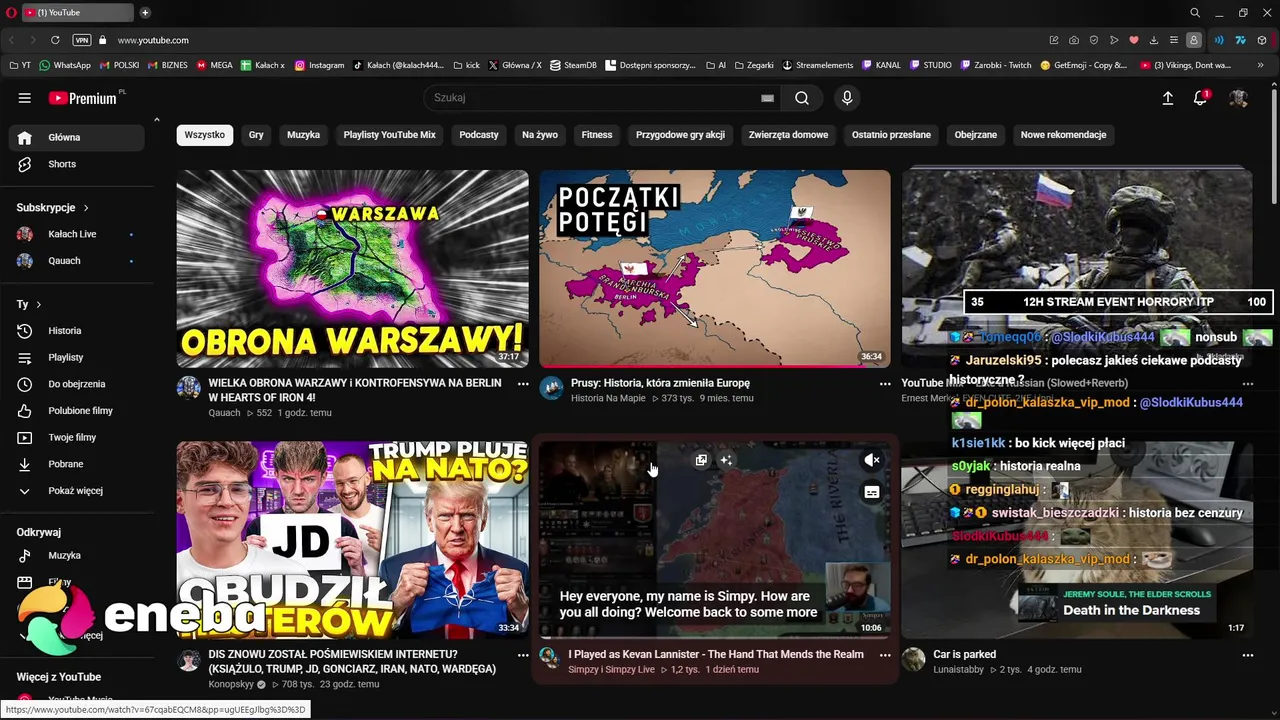Open WhatsApp bookmark in bookmarks bar
Viewport: 1280px width, 720px height.
(65, 65)
